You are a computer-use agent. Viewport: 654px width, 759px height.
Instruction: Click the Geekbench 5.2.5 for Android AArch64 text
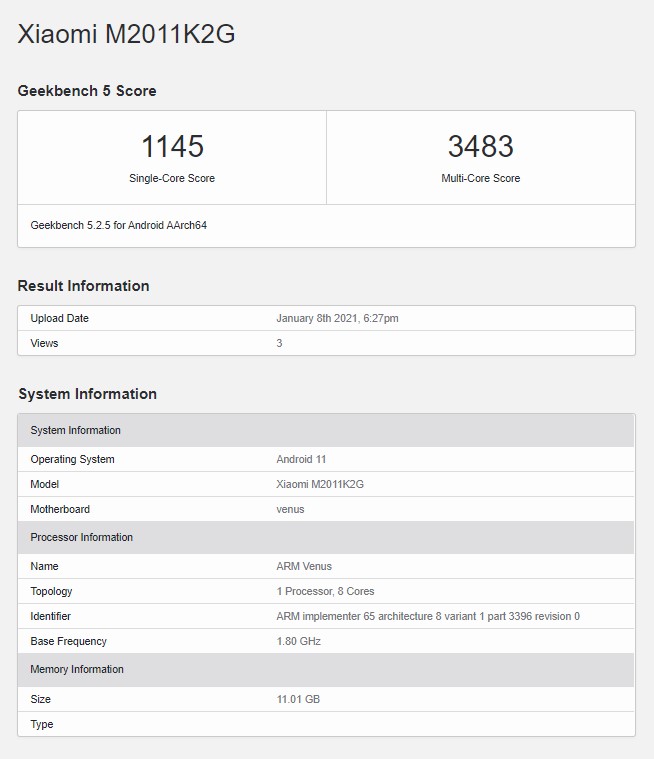coord(119,226)
